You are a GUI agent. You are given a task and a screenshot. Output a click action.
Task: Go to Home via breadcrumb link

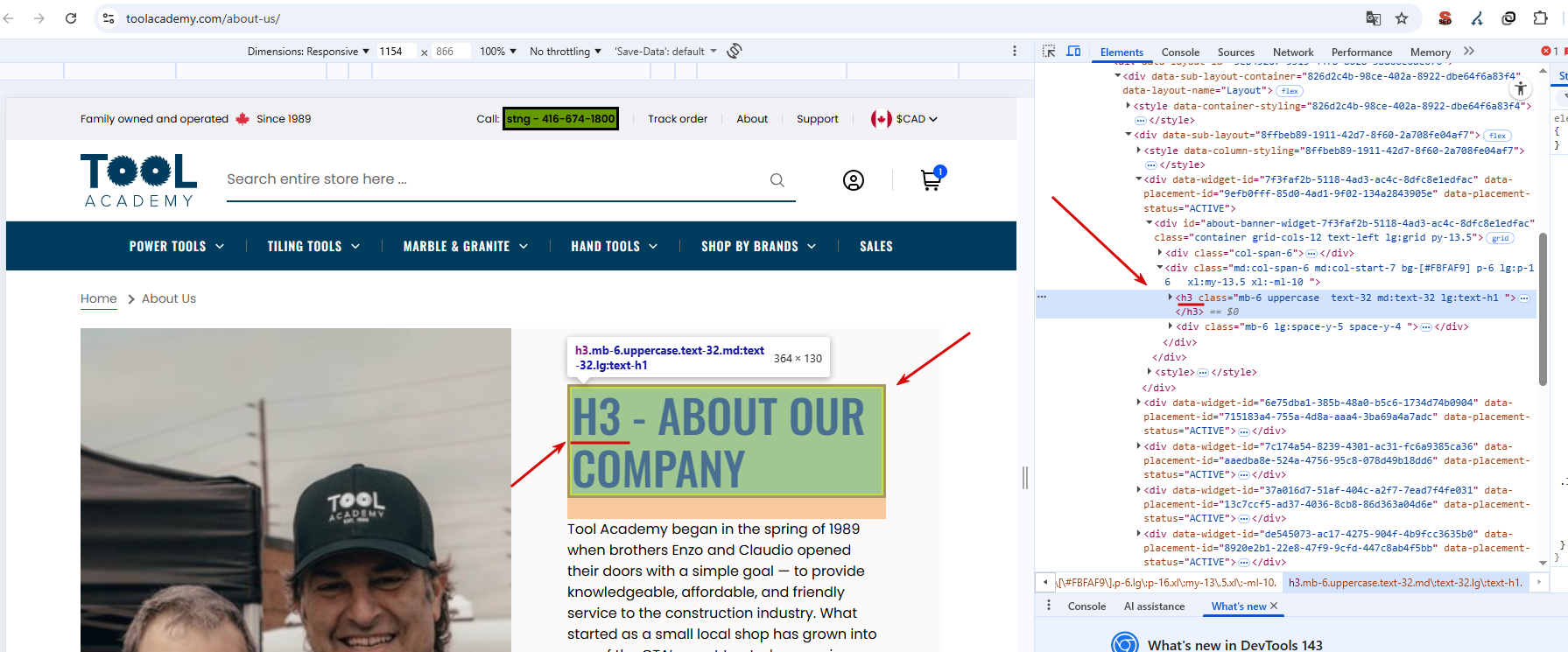click(x=99, y=298)
